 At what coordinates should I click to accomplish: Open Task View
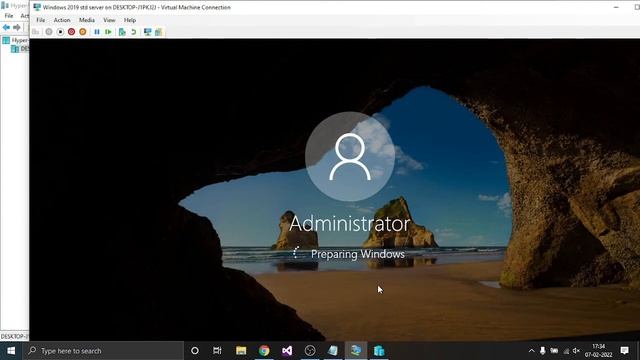click(x=217, y=351)
